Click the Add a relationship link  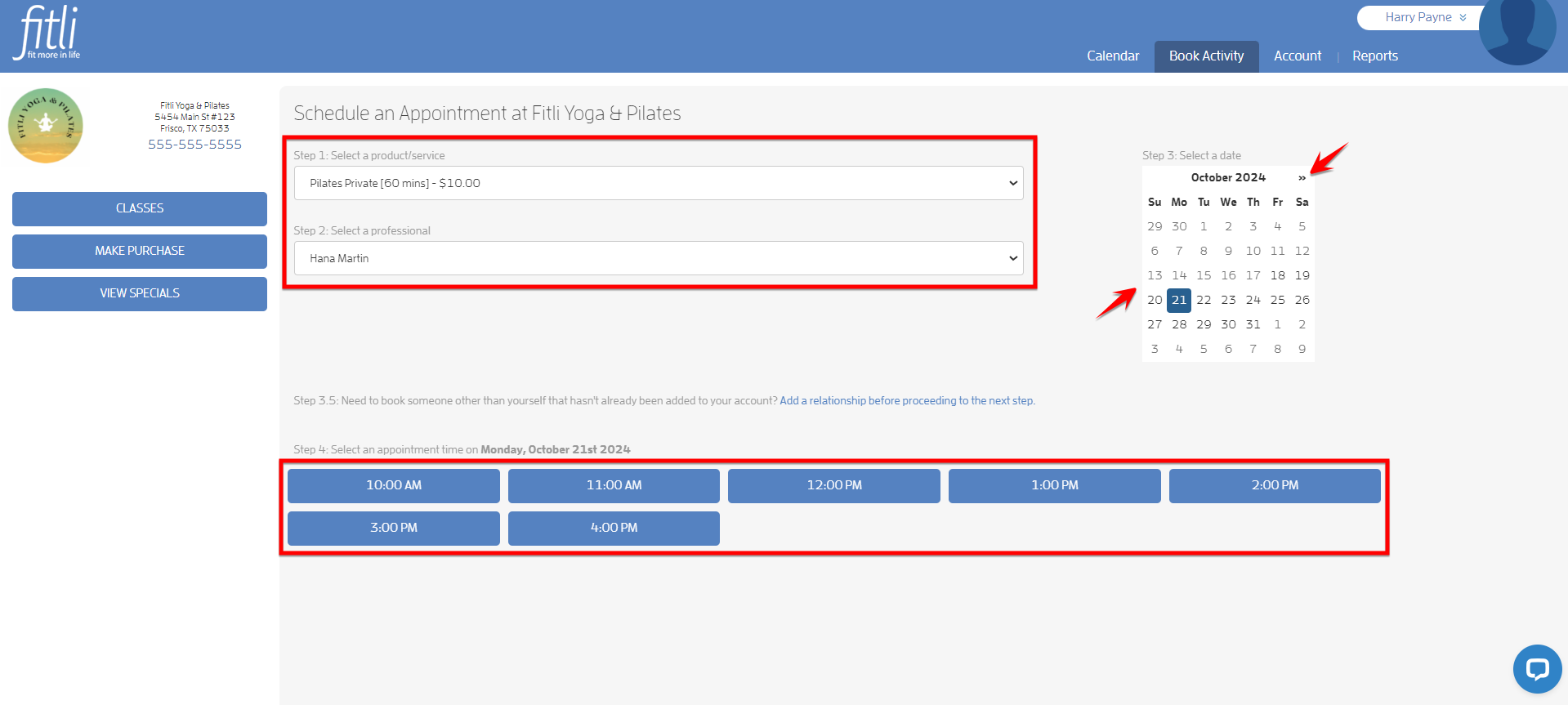coord(907,400)
